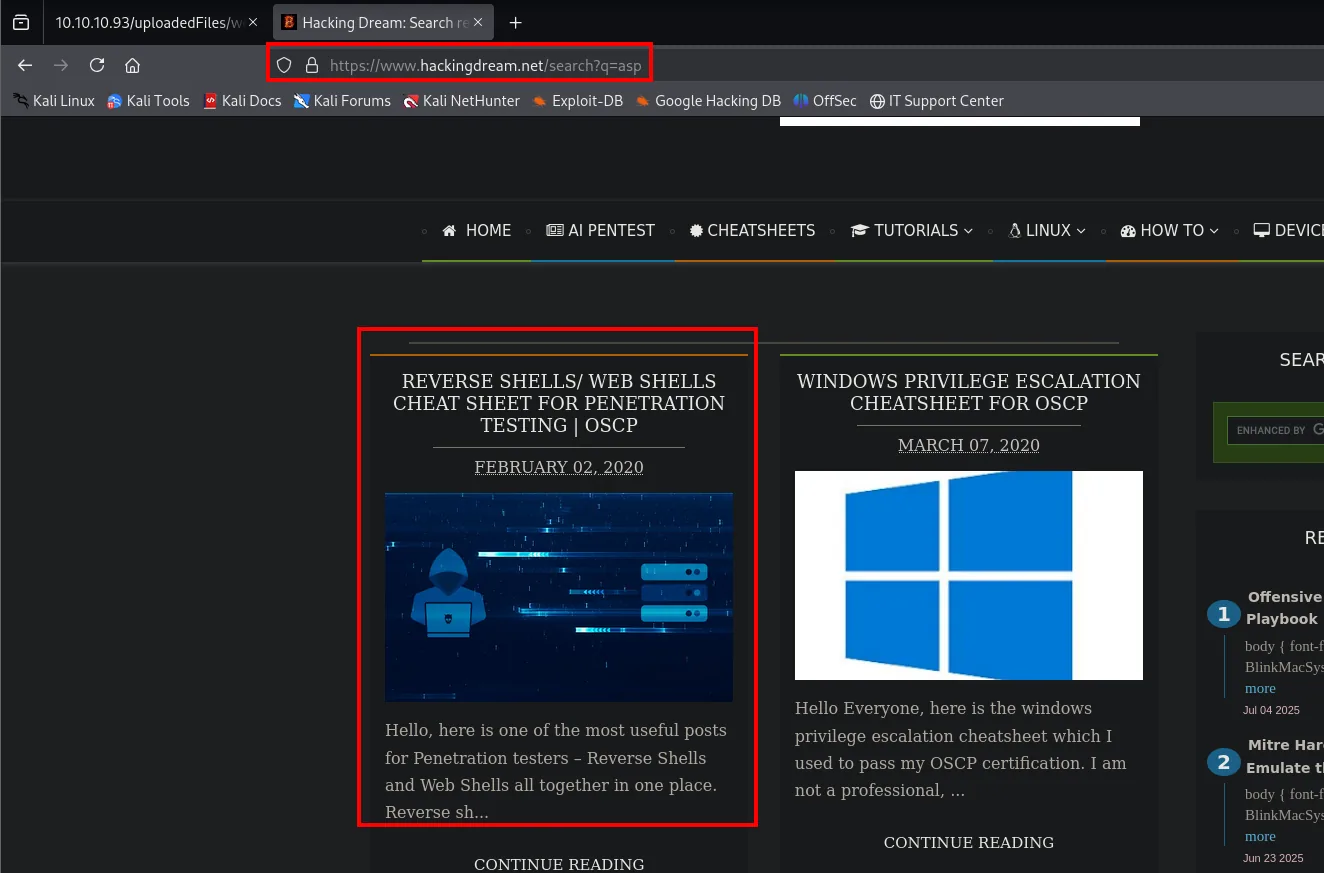The width and height of the screenshot is (1324, 873).
Task: Reload the page with refresh icon
Action: tap(97, 65)
